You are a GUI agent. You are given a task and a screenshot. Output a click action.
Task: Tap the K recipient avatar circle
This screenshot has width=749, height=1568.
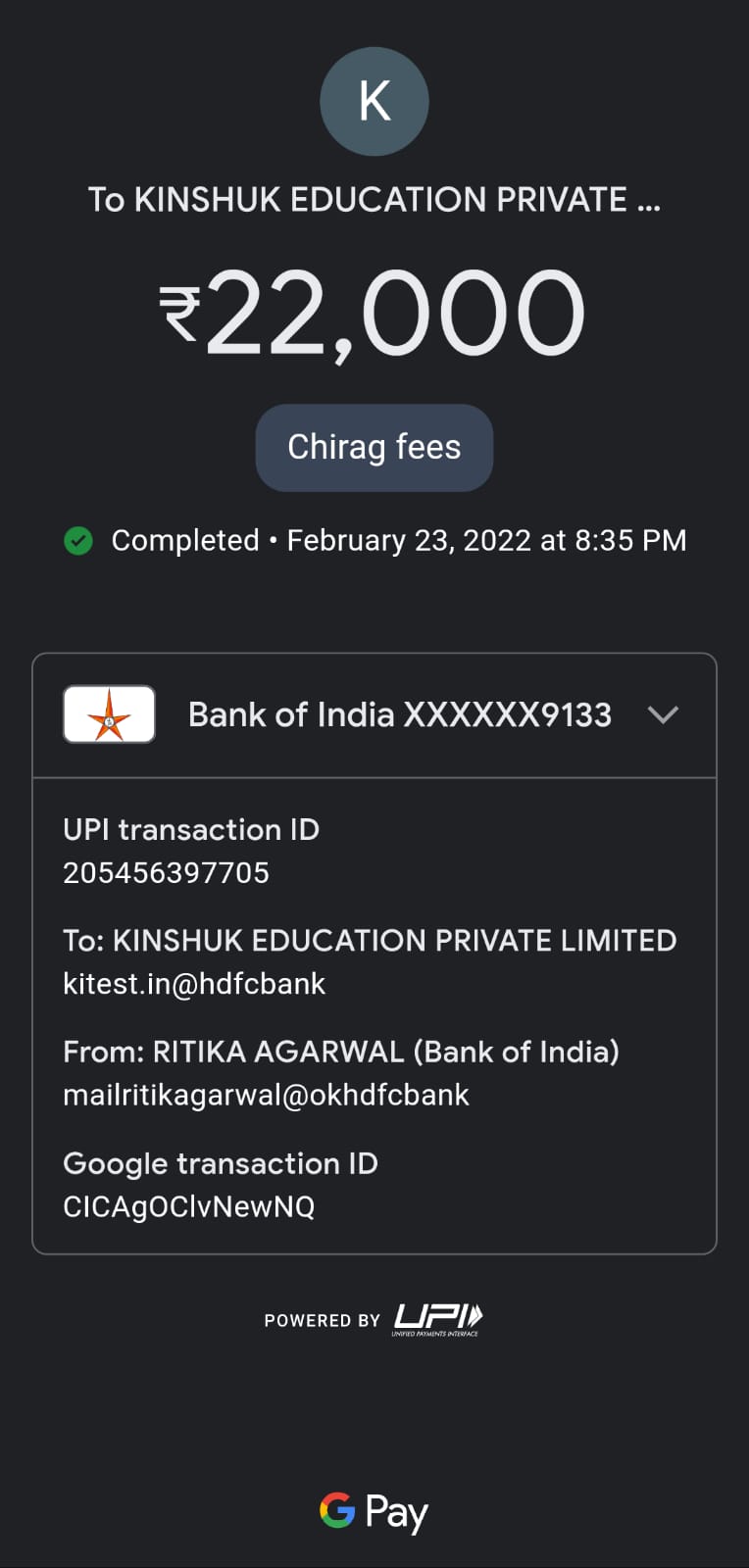pyautogui.click(x=374, y=101)
